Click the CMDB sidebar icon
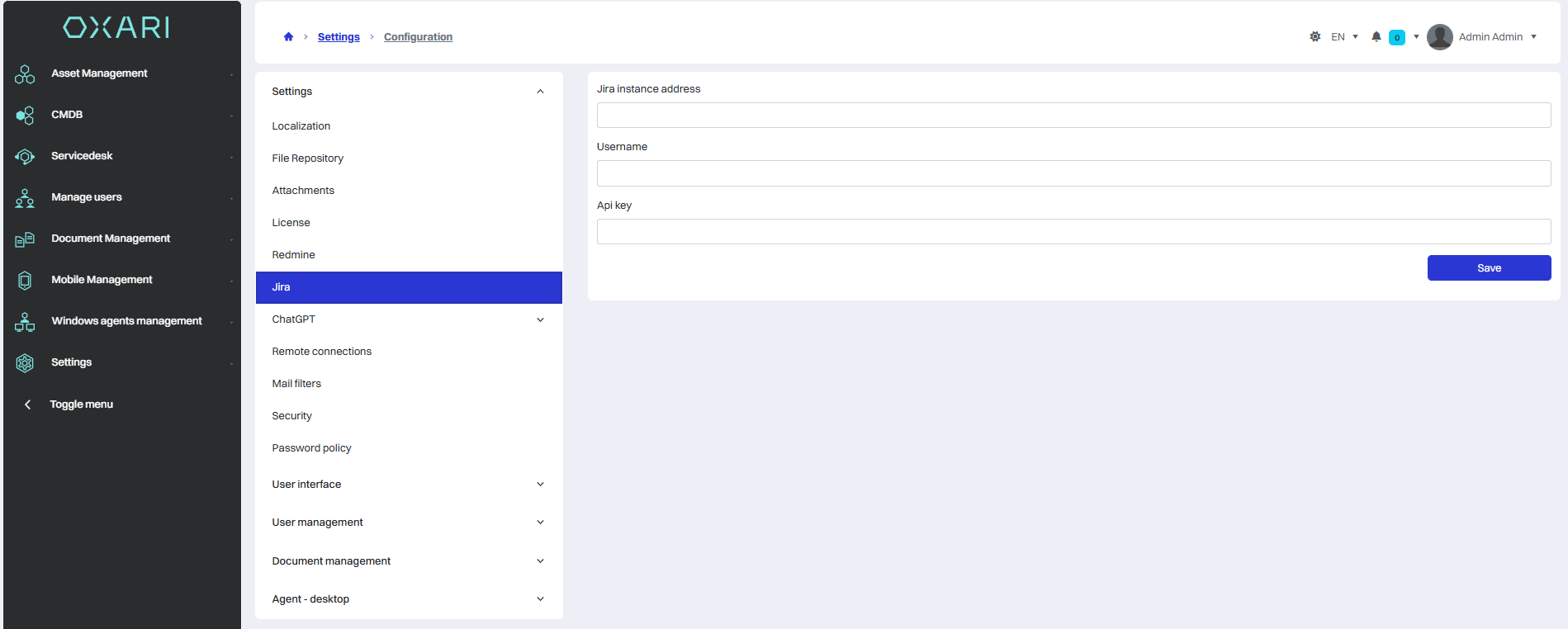This screenshot has width=1568, height=629. click(x=25, y=116)
